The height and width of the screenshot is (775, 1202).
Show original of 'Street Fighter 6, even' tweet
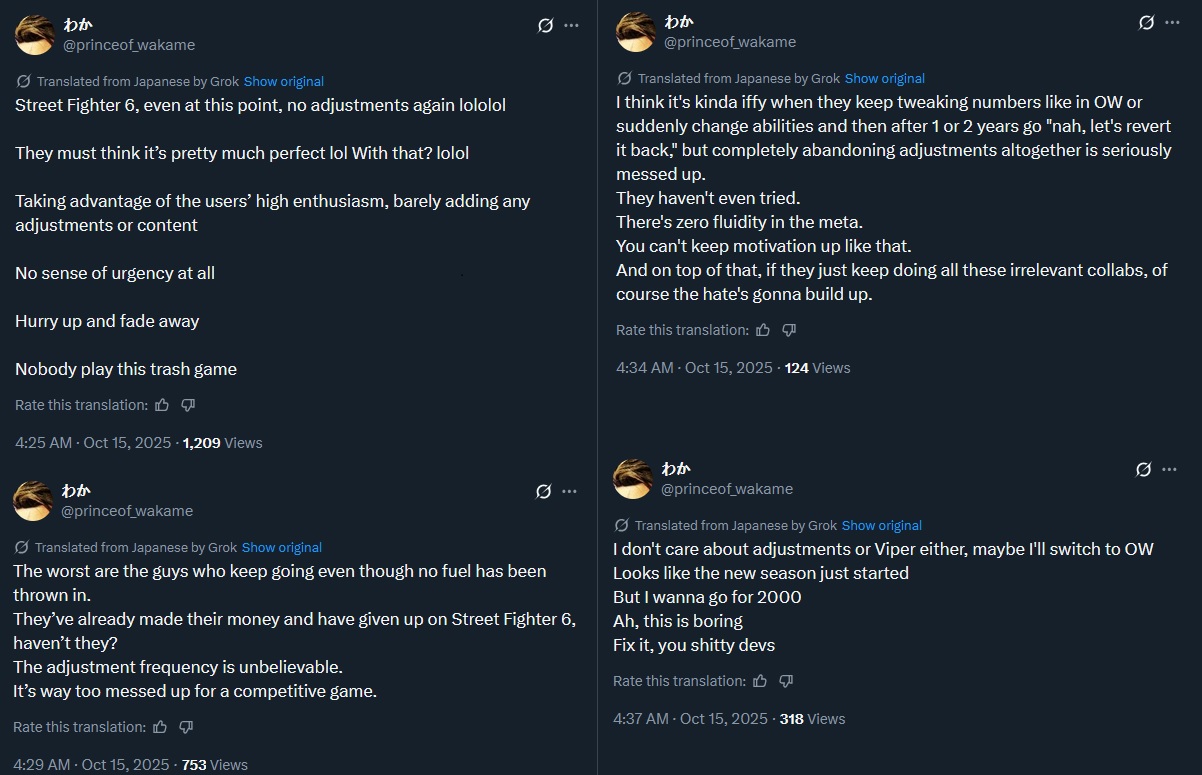pos(284,81)
